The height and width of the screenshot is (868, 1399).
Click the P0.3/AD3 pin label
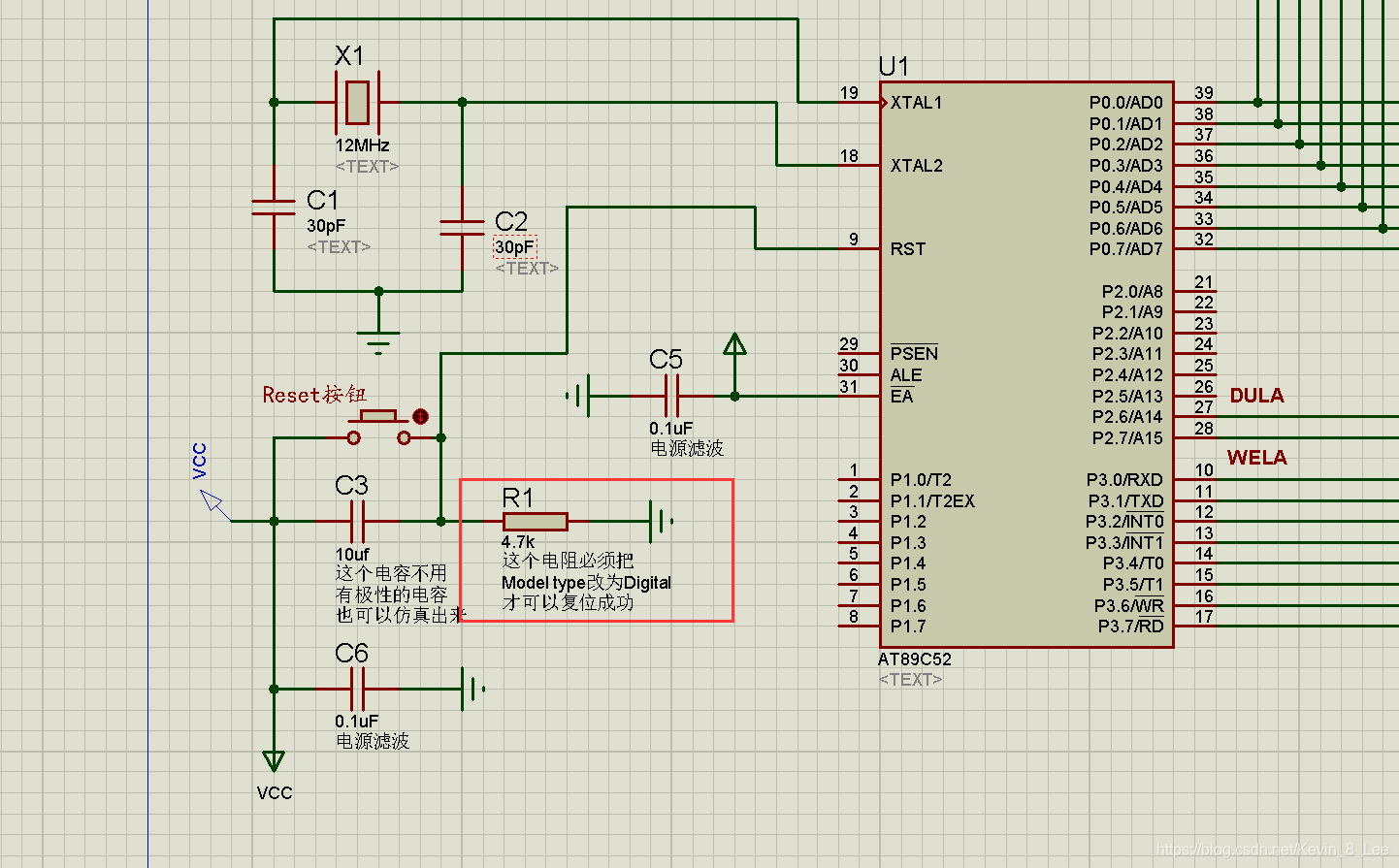(1125, 166)
